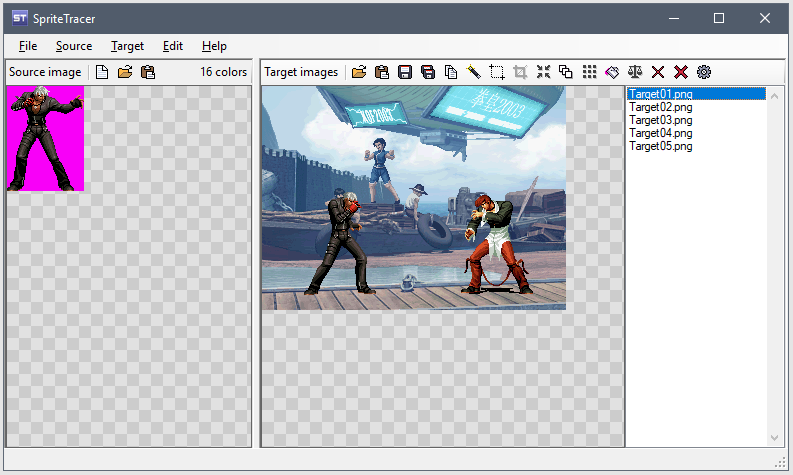The image size is (793, 475).
Task: Remove all targets with the bold red X
Action: pyautogui.click(x=681, y=72)
